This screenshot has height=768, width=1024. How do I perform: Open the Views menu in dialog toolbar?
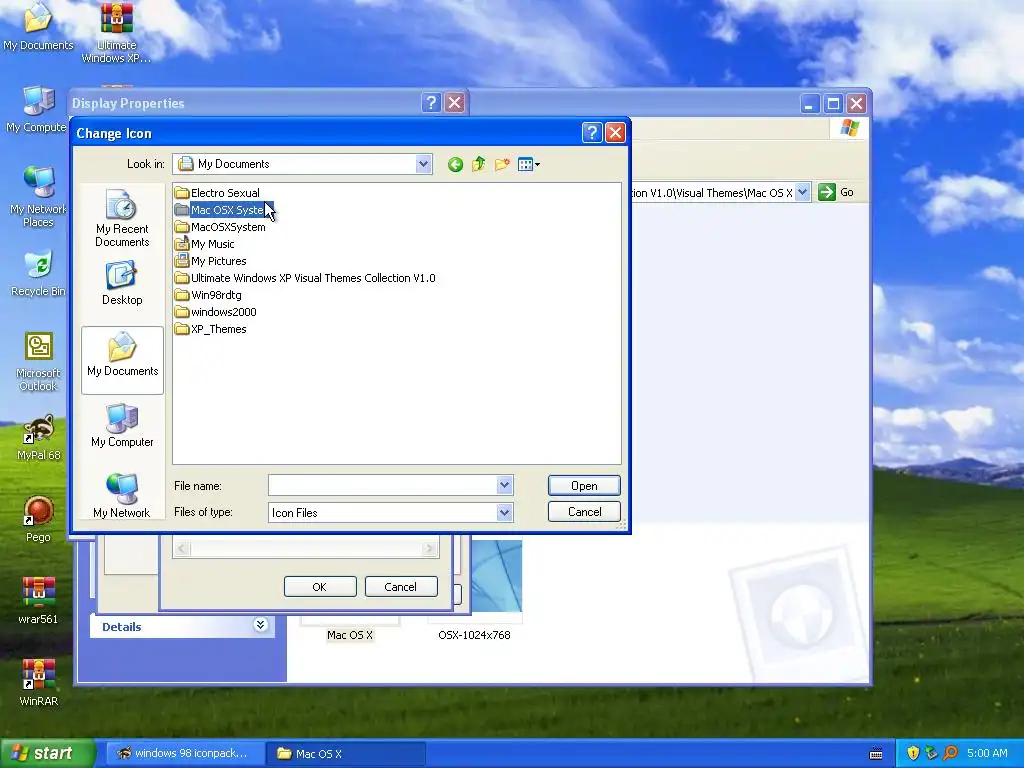click(x=528, y=165)
